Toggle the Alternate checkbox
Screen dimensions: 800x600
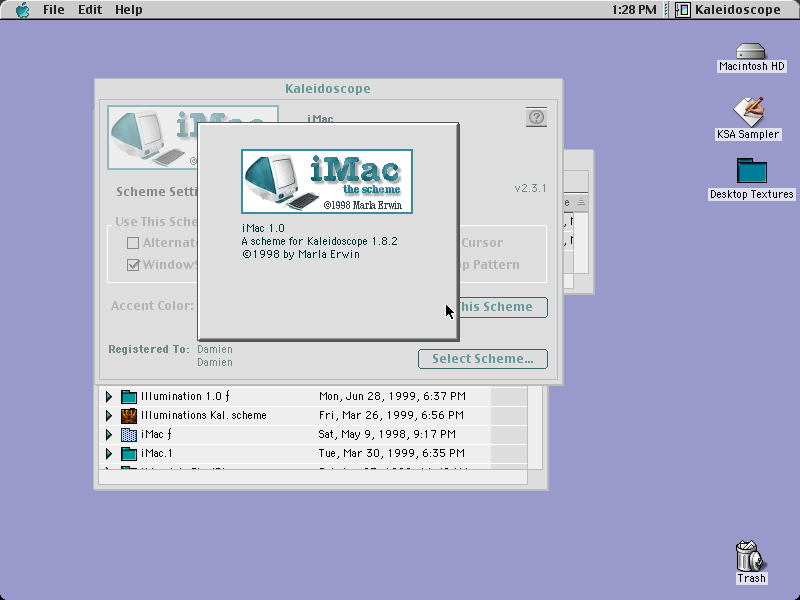point(133,243)
